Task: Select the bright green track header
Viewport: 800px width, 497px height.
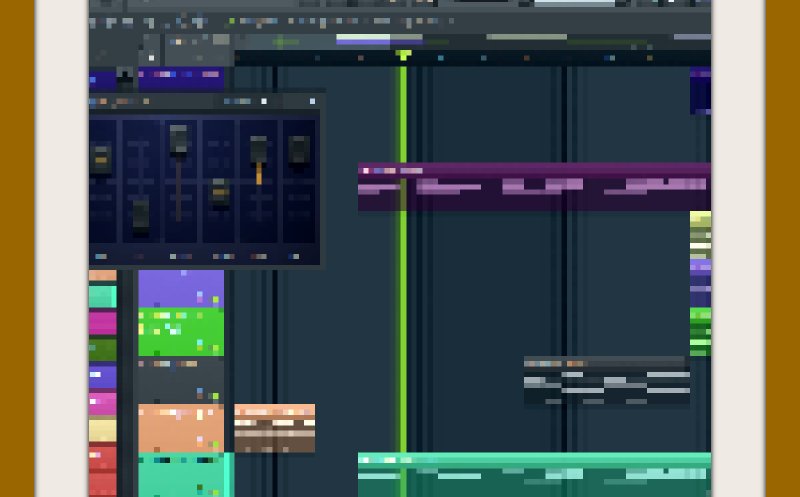Action: point(181,332)
